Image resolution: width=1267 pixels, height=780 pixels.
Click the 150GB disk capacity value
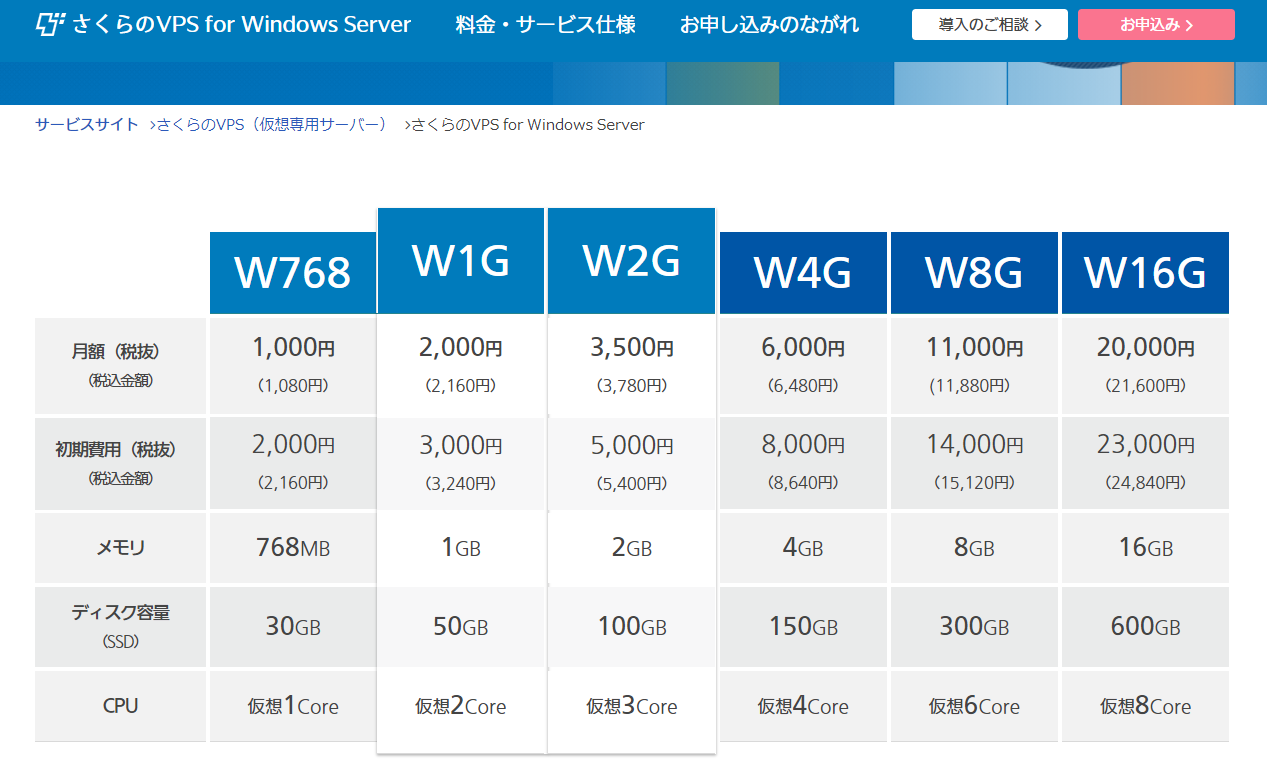(x=803, y=627)
